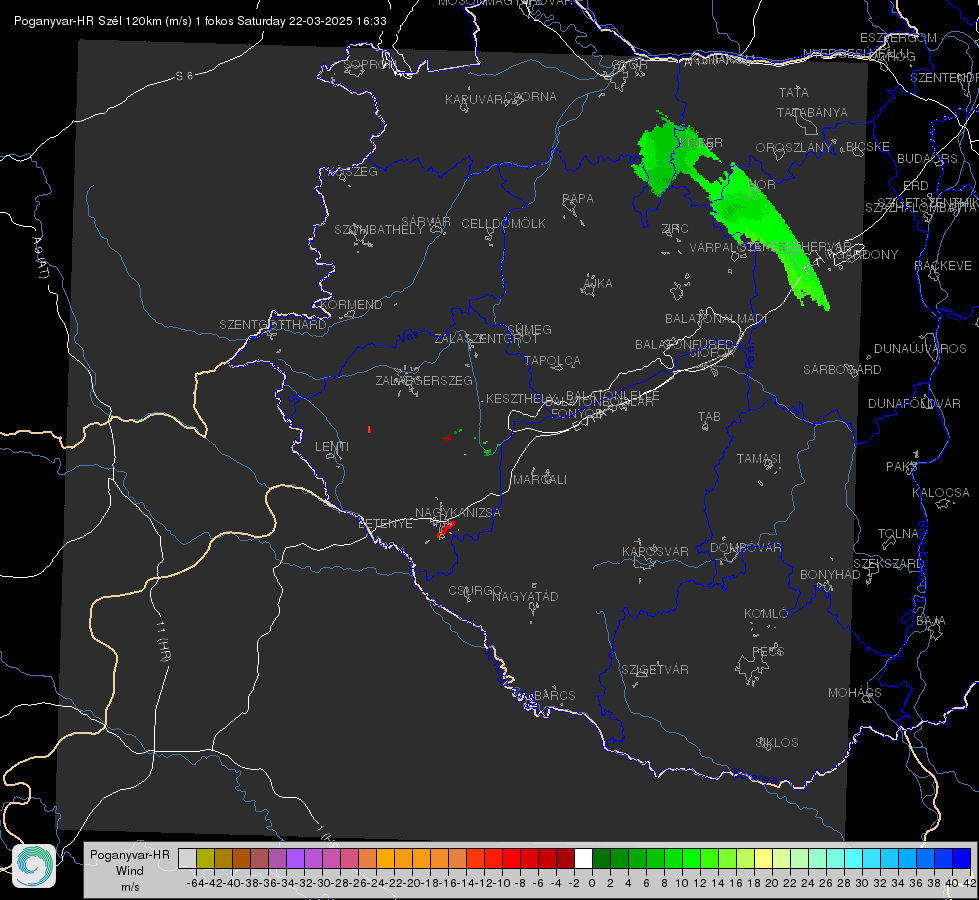Click the TAB town label

click(x=709, y=417)
